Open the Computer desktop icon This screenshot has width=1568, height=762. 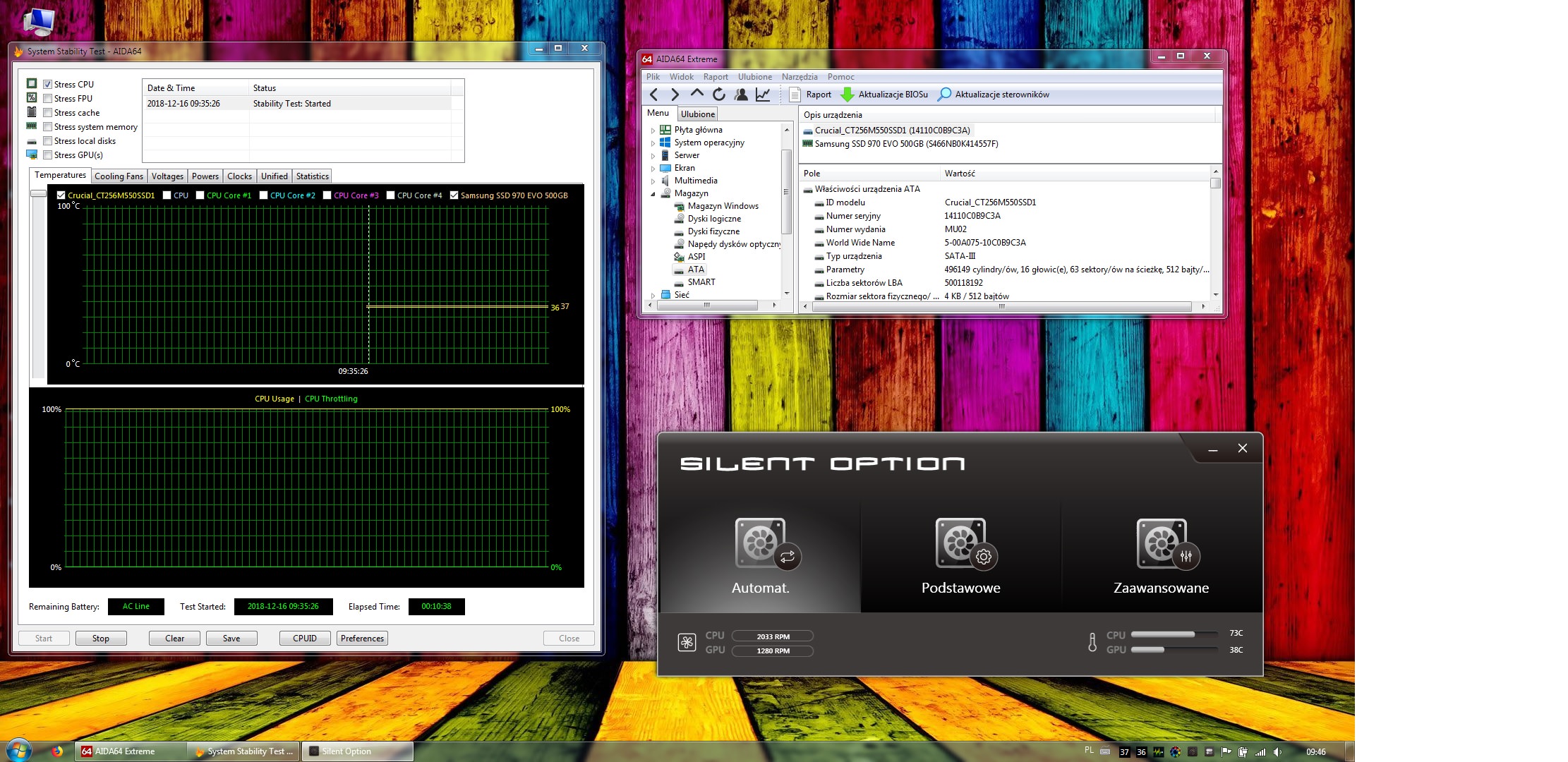tap(38, 20)
